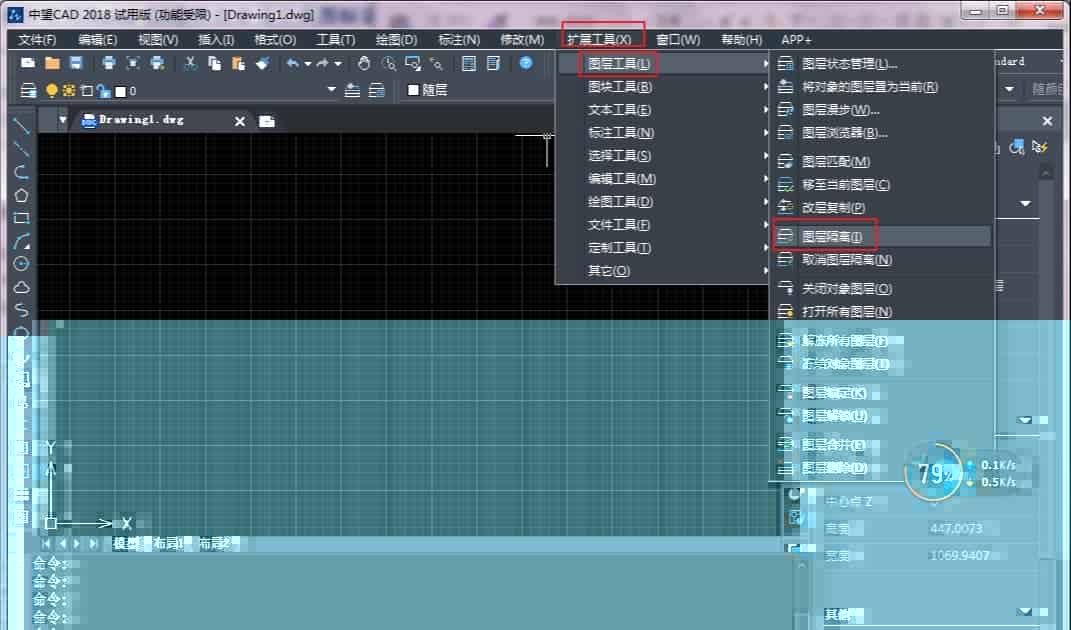Click the Copy icon in toolbar
The image size is (1071, 630).
[214, 64]
